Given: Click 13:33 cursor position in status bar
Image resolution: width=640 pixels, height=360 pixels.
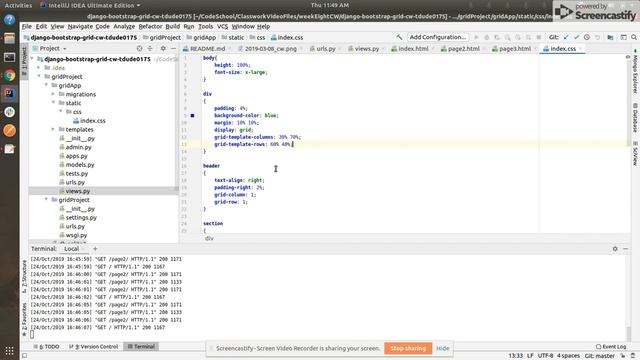Looking at the screenshot, I should click(516, 356).
